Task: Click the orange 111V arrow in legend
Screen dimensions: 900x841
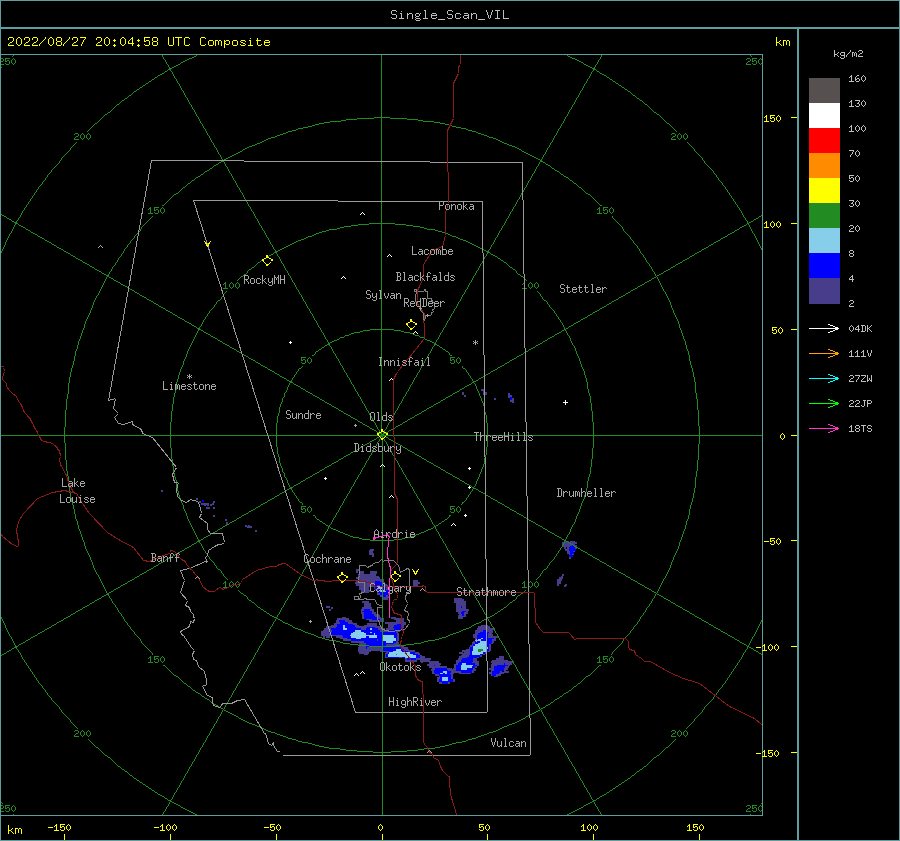Action: [824, 354]
